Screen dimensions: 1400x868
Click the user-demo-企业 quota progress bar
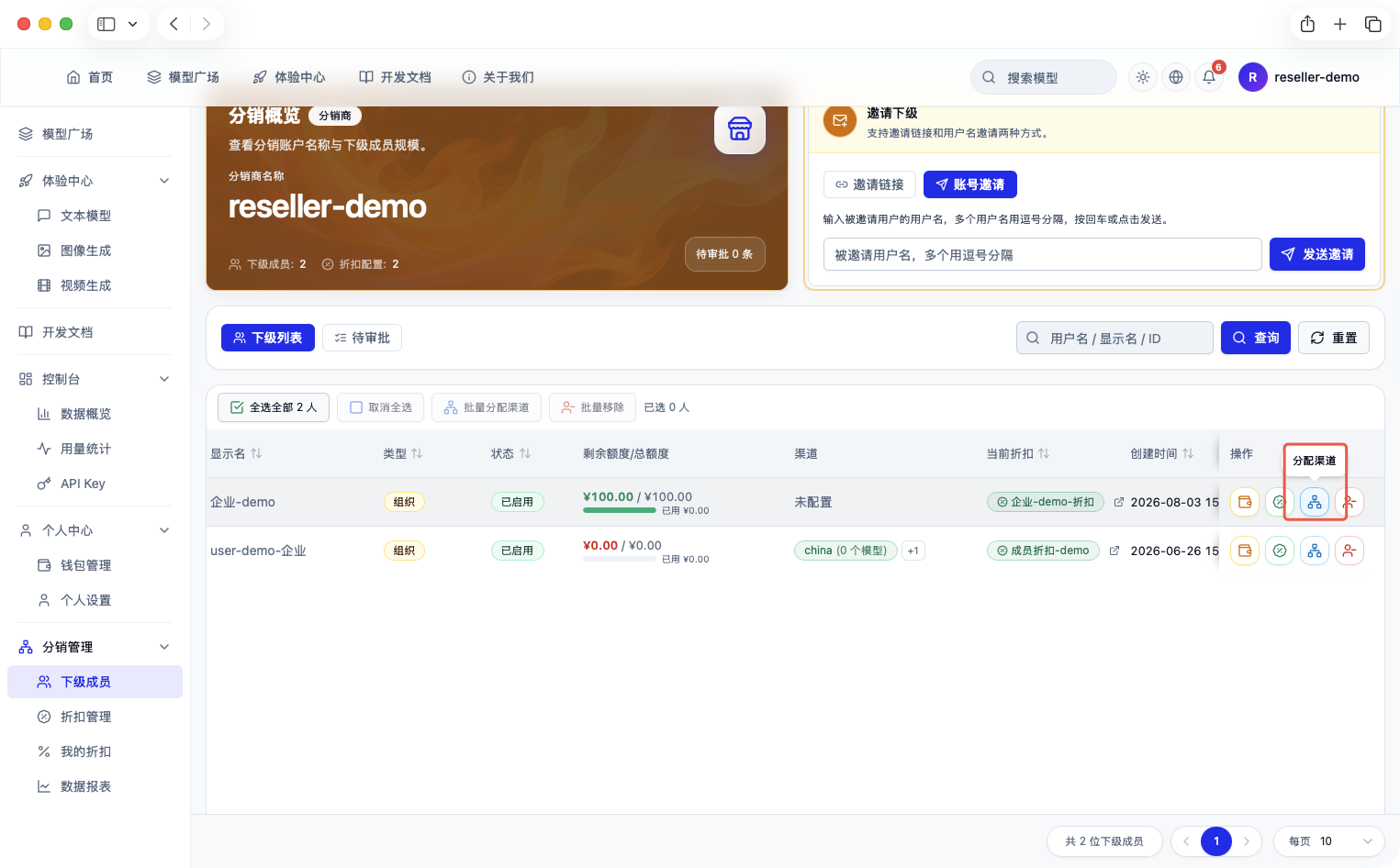click(x=620, y=559)
